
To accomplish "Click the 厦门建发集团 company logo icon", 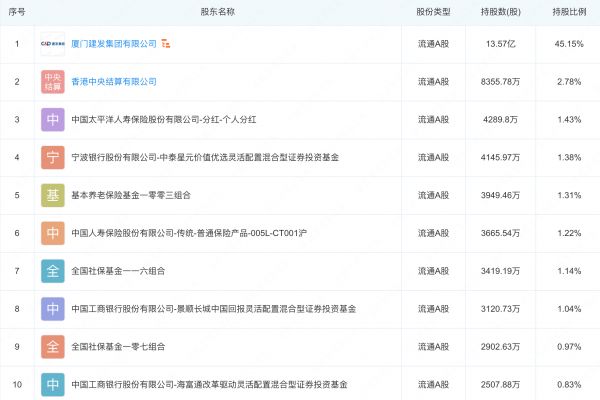I will click(53, 44).
